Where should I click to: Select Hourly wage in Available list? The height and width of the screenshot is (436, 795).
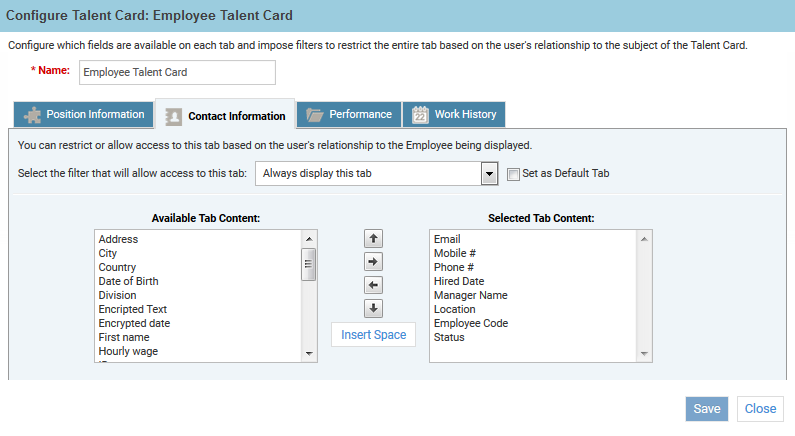pos(128,351)
